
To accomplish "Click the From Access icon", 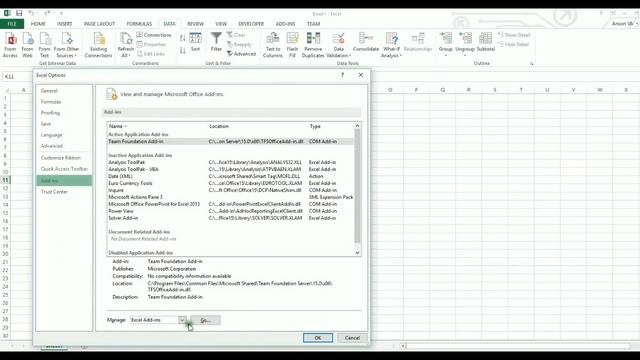I will [x=10, y=45].
